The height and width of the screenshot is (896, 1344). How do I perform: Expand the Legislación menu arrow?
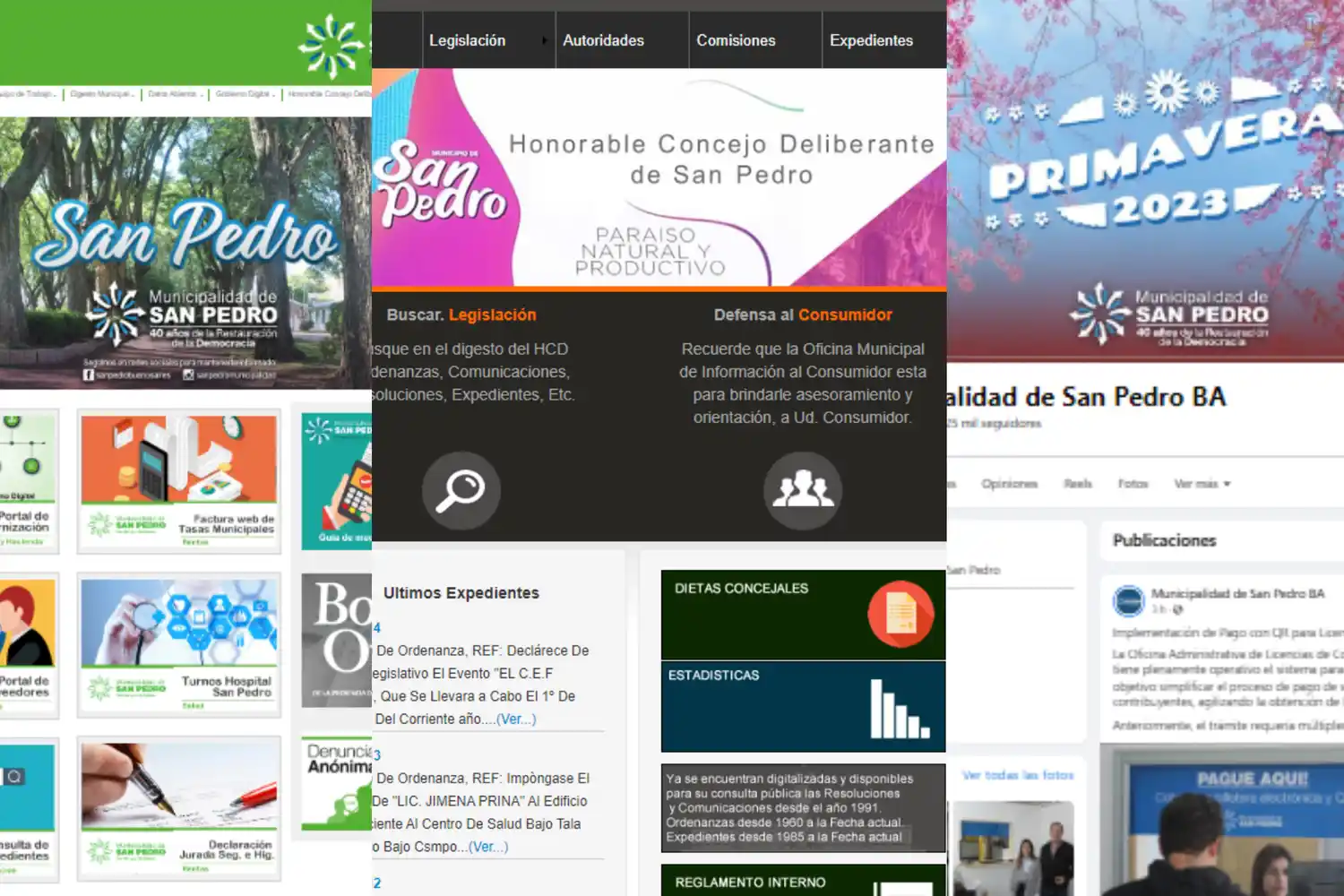[544, 39]
